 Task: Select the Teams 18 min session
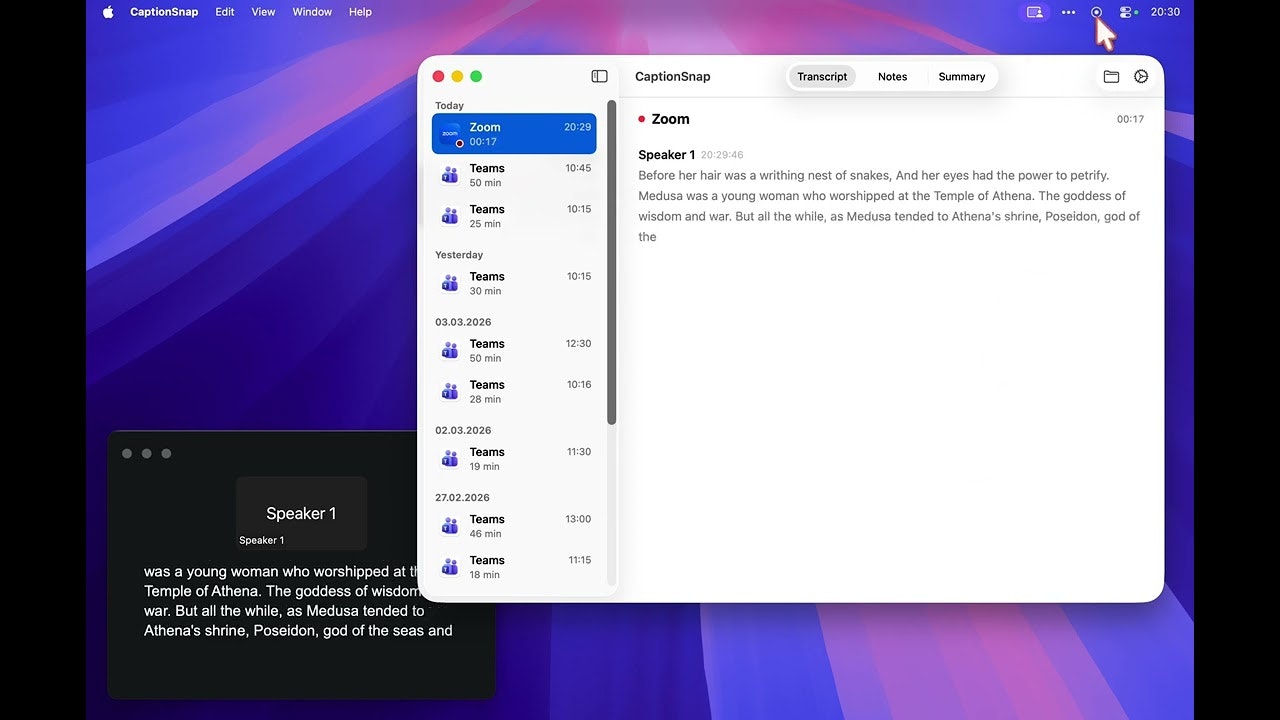coord(514,567)
